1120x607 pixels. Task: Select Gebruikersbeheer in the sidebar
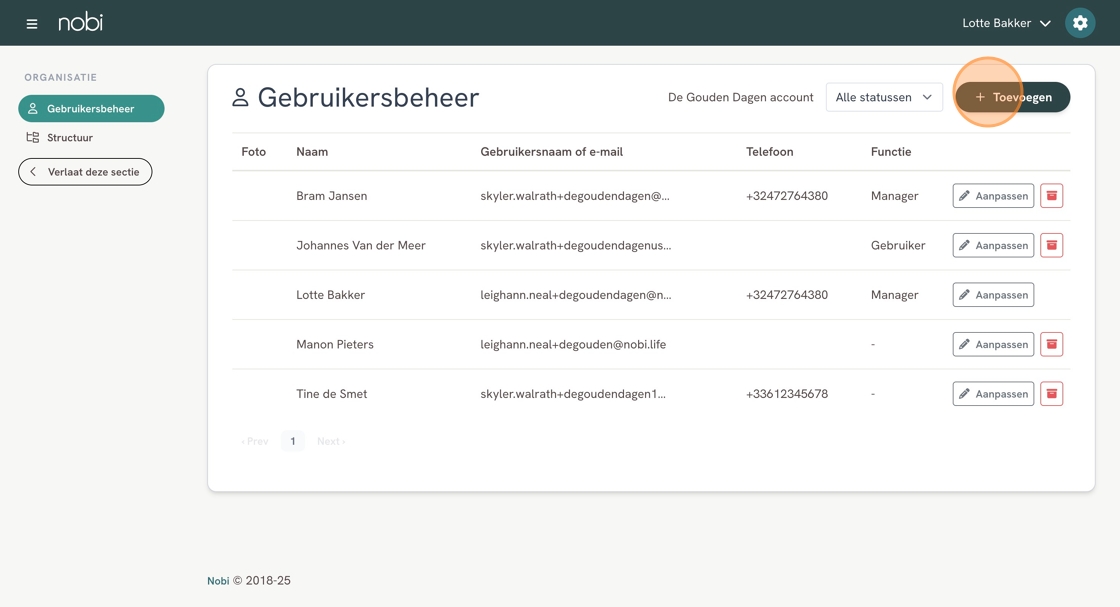tap(91, 108)
